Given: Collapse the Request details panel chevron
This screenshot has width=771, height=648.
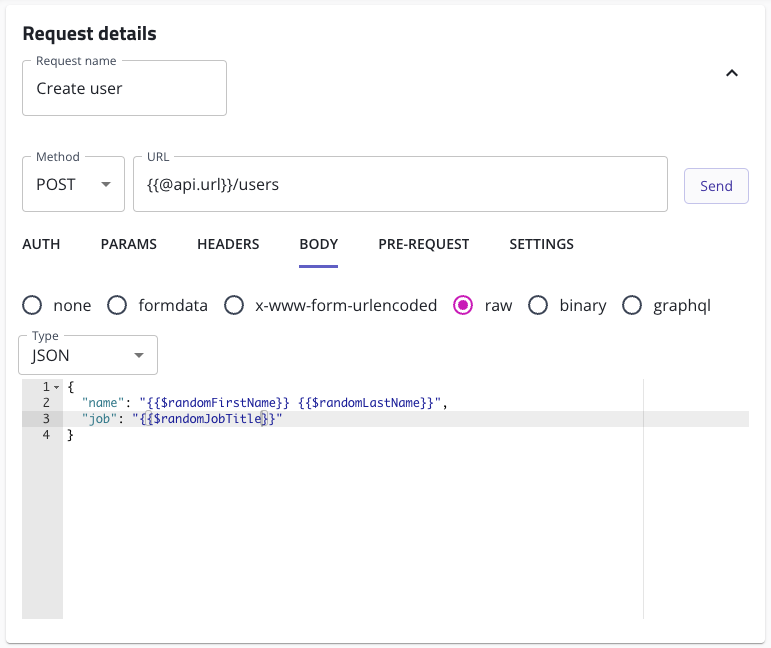Looking at the screenshot, I should pos(732,73).
